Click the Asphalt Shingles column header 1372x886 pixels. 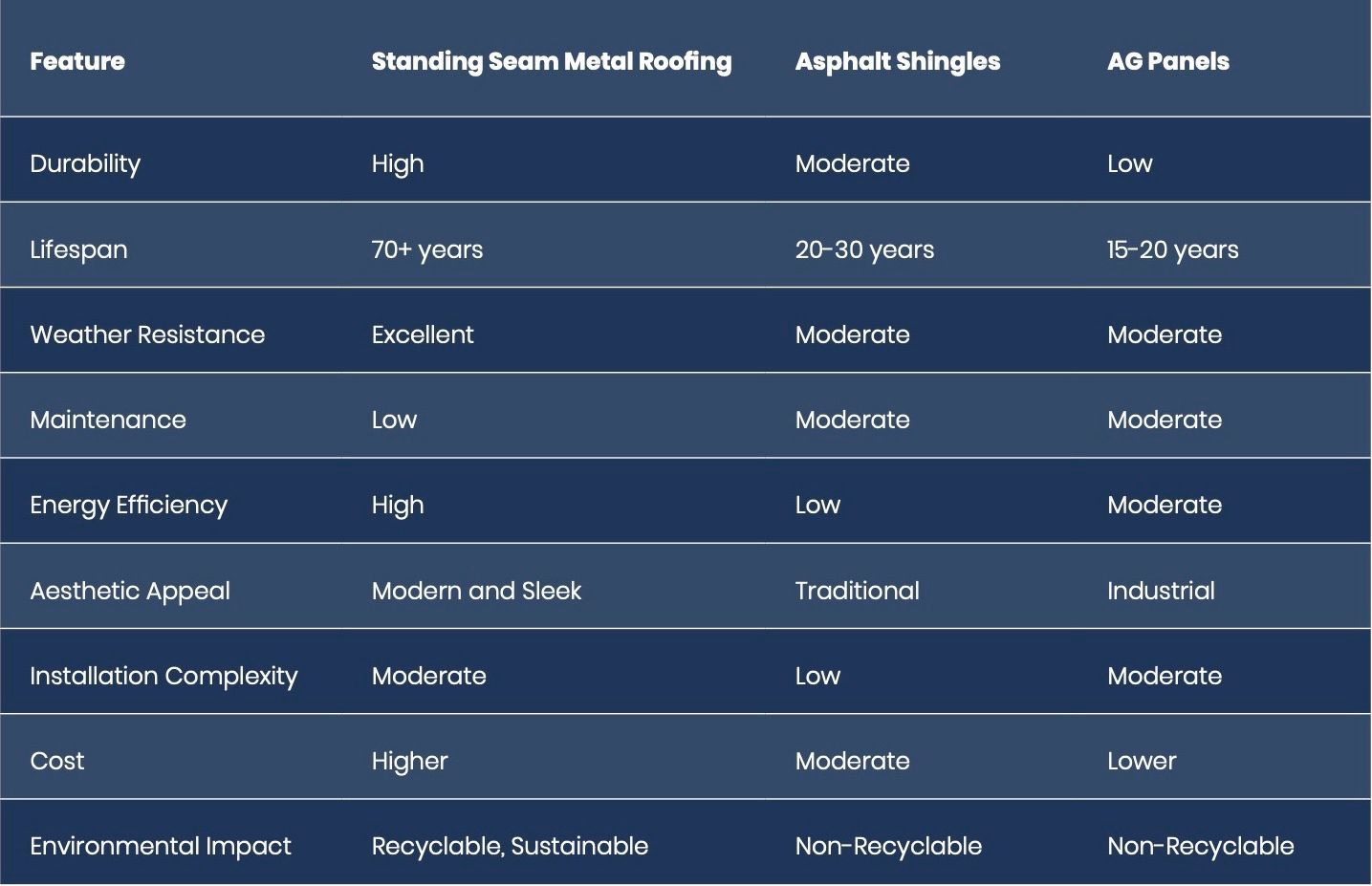point(898,62)
